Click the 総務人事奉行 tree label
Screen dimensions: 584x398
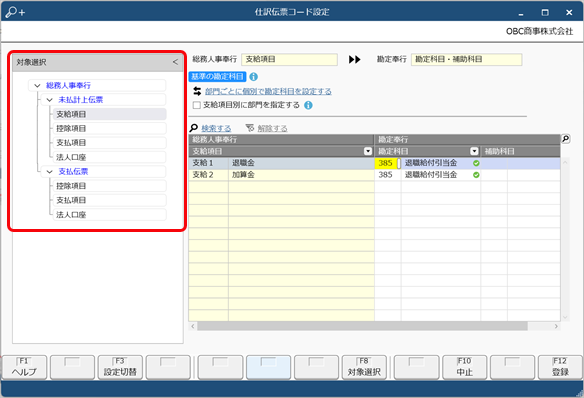(x=68, y=86)
